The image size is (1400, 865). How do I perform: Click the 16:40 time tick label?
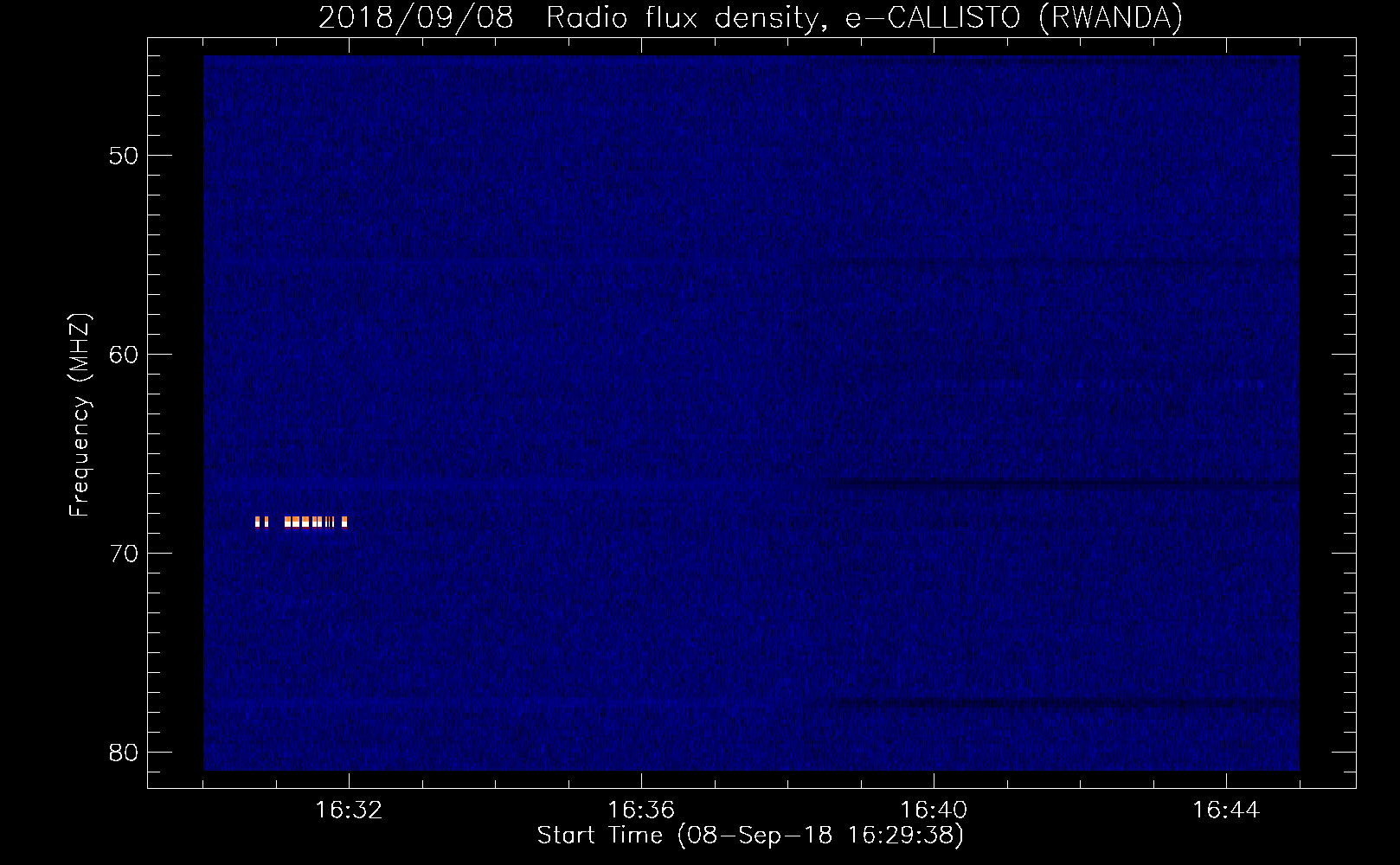tap(934, 810)
